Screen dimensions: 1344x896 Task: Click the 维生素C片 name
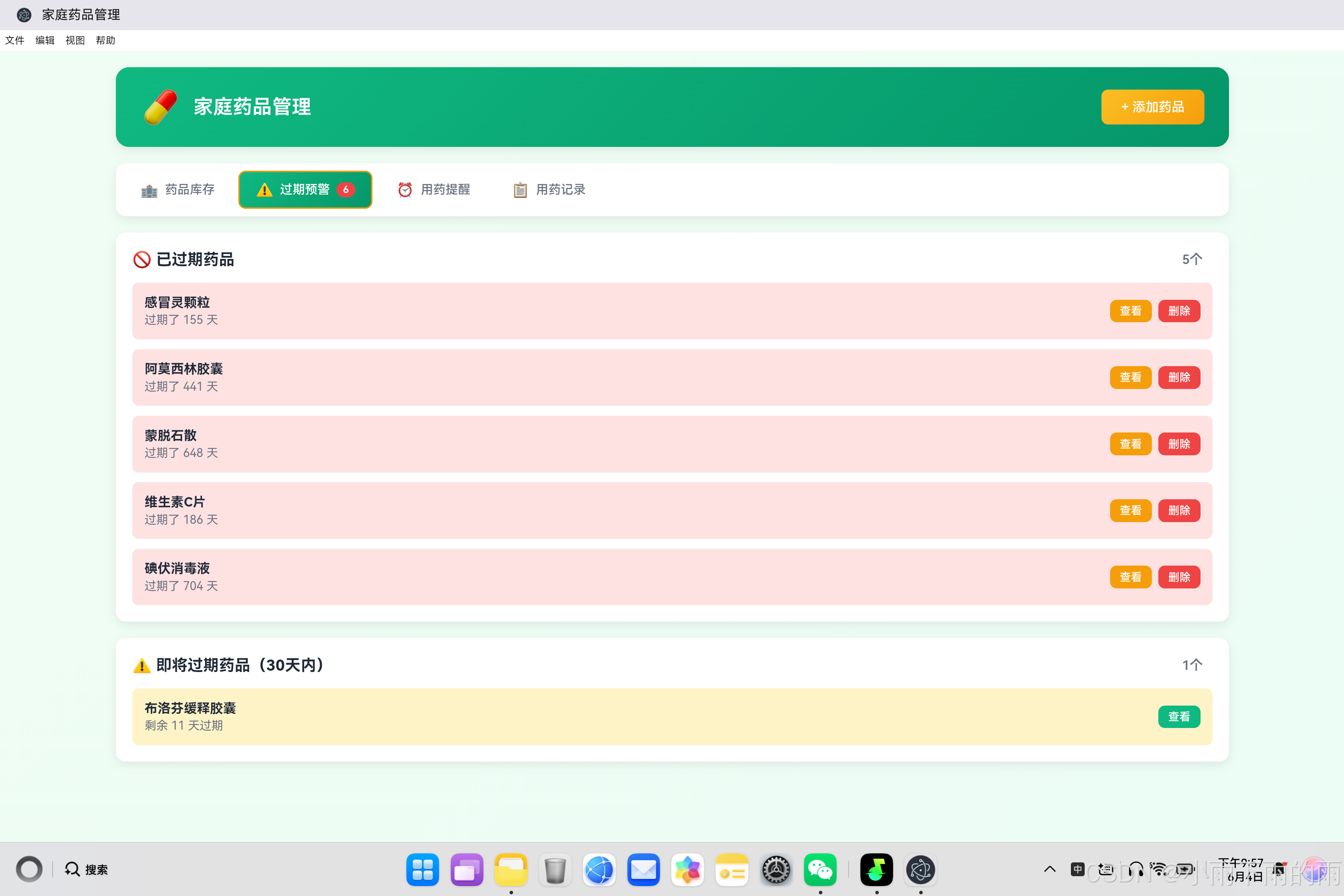(175, 502)
